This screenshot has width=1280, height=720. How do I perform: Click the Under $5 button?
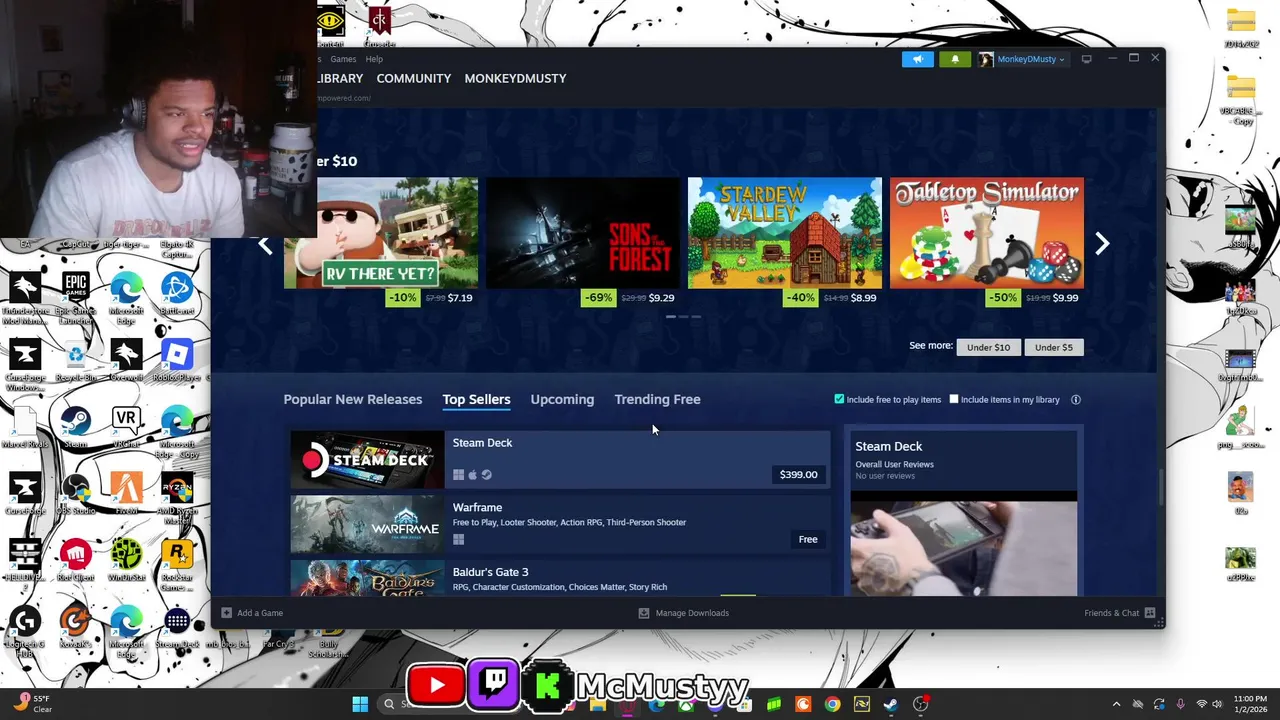coord(1053,347)
